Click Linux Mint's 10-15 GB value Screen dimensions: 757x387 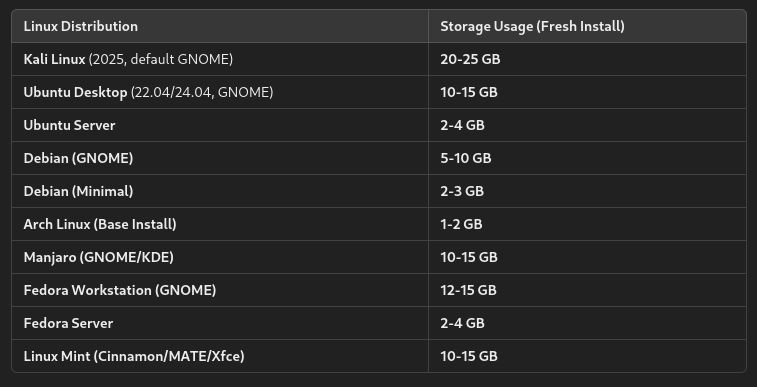[x=469, y=356]
